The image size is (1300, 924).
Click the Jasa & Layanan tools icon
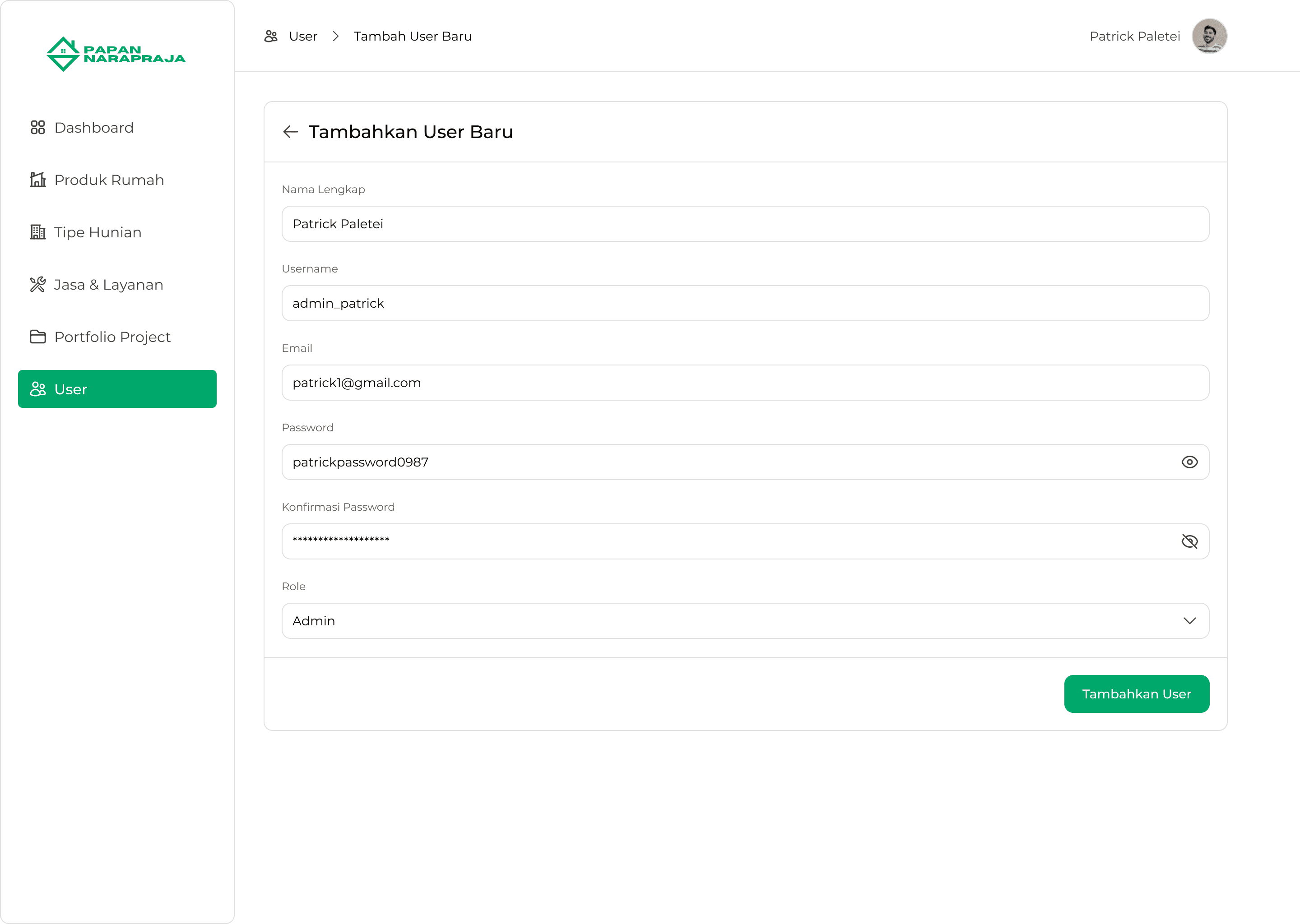[37, 285]
